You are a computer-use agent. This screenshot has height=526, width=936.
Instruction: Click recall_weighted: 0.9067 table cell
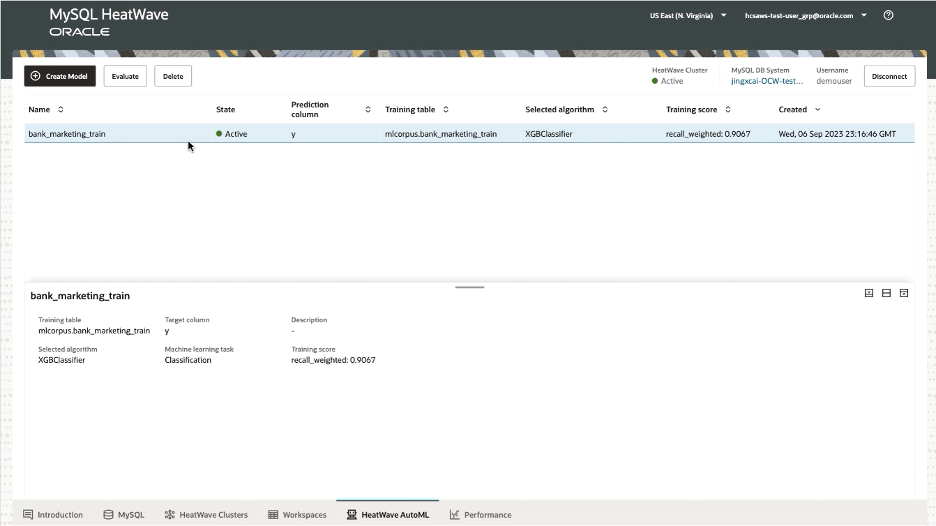[708, 134]
